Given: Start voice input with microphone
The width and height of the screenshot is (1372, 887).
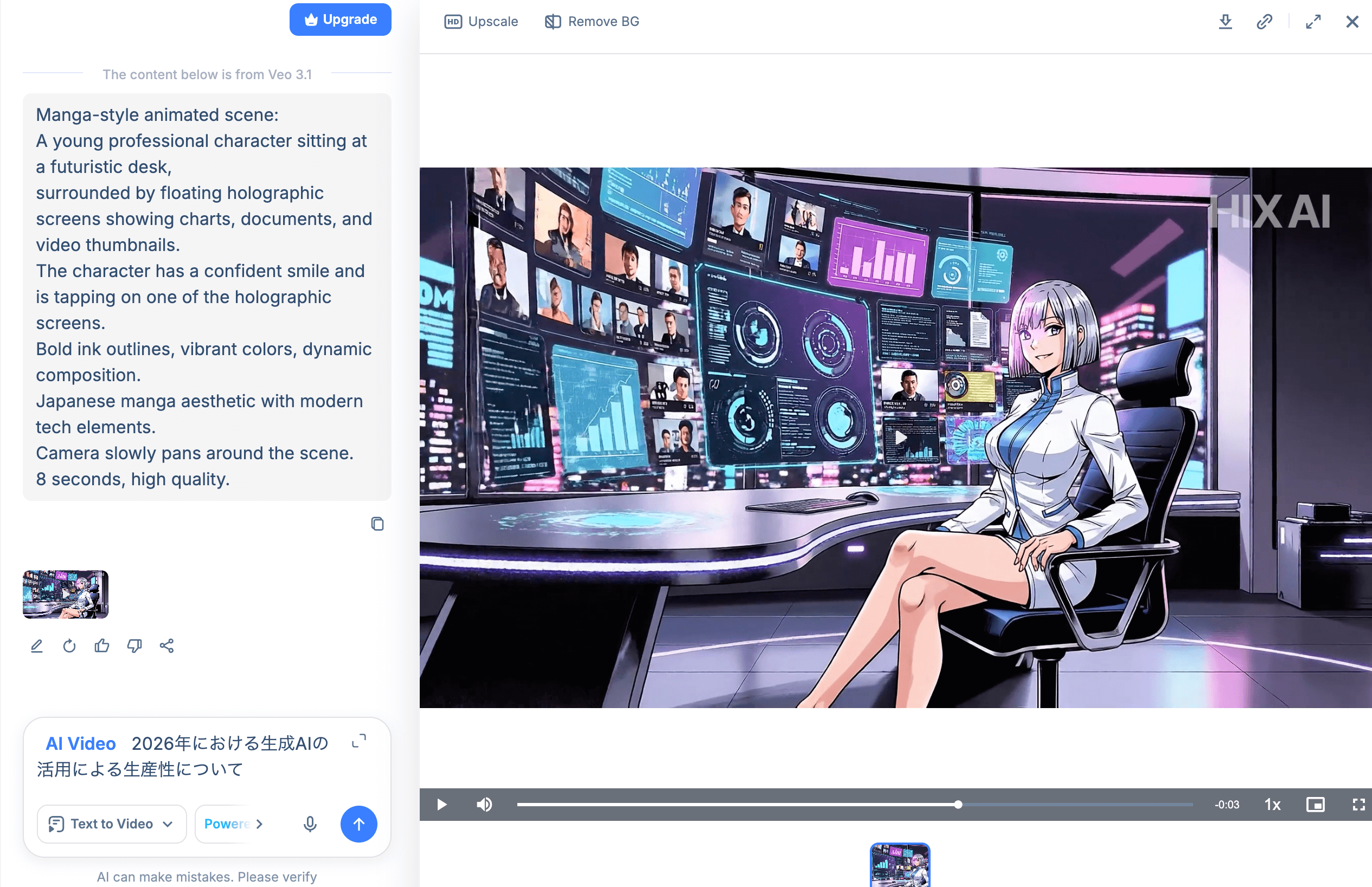Looking at the screenshot, I should point(310,824).
